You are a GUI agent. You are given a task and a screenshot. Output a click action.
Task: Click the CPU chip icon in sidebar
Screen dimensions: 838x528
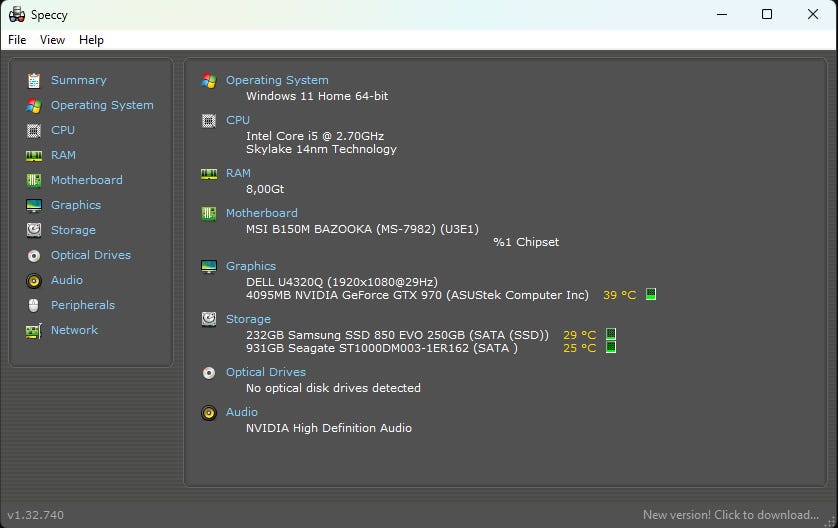(x=34, y=130)
